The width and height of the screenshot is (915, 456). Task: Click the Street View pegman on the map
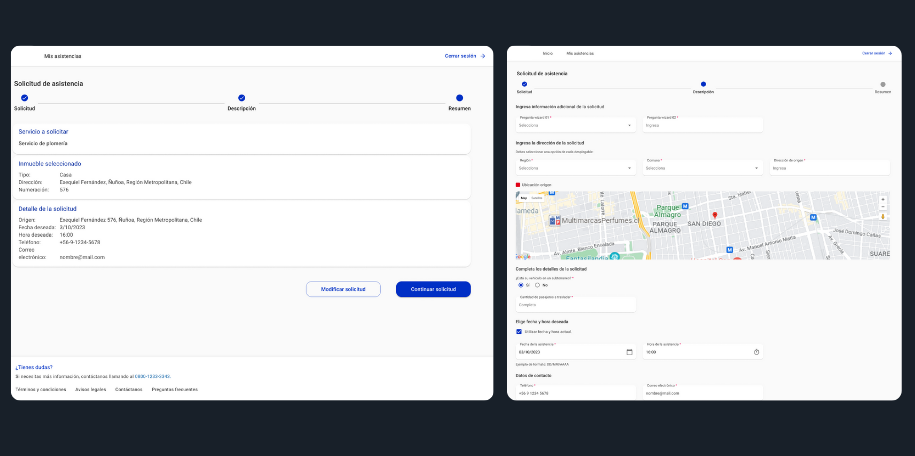[883, 216]
